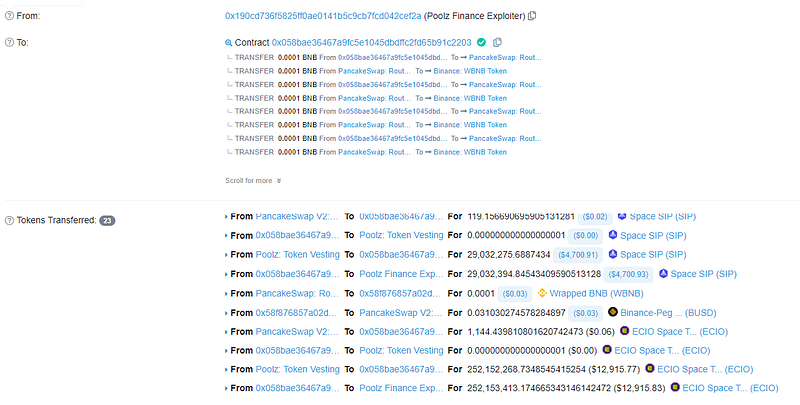
Task: Copy the To contract address
Action: click(x=497, y=43)
